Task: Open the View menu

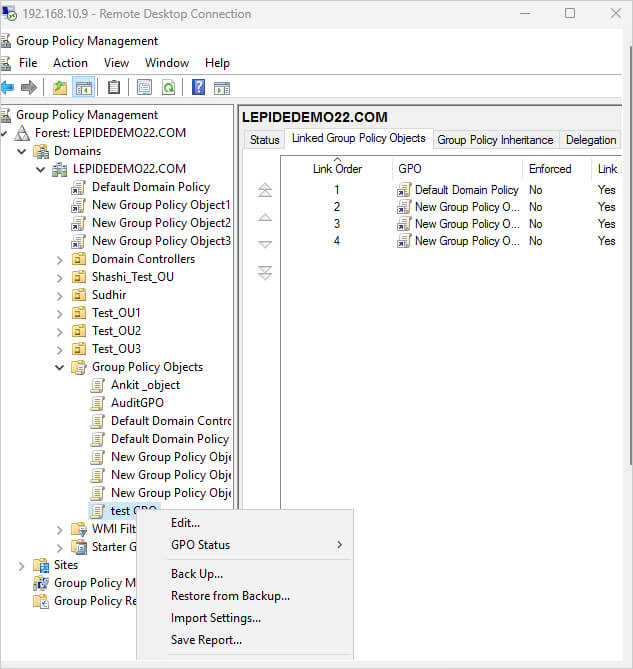Action: pyautogui.click(x=116, y=63)
